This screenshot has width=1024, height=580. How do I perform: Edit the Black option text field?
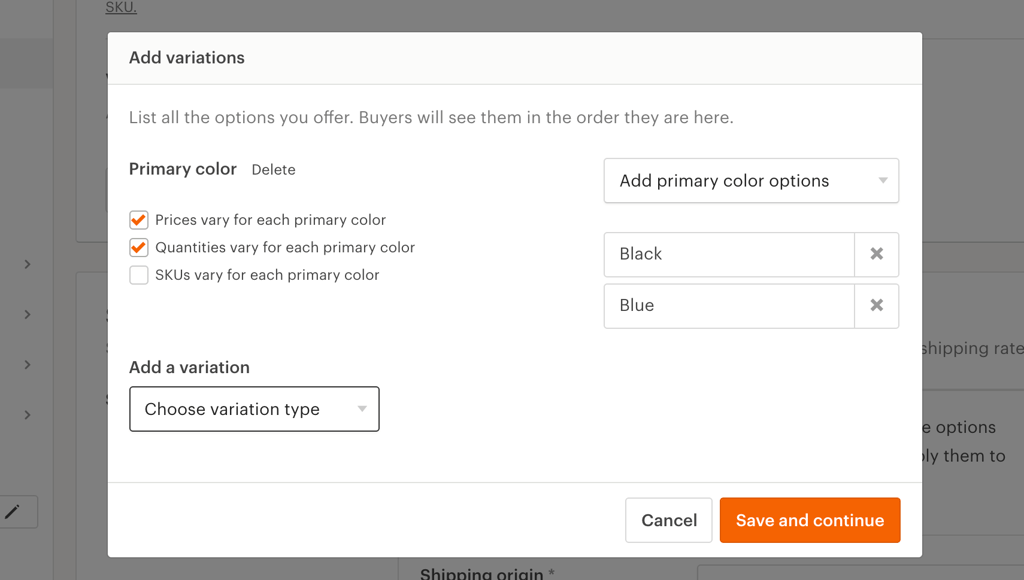click(729, 254)
